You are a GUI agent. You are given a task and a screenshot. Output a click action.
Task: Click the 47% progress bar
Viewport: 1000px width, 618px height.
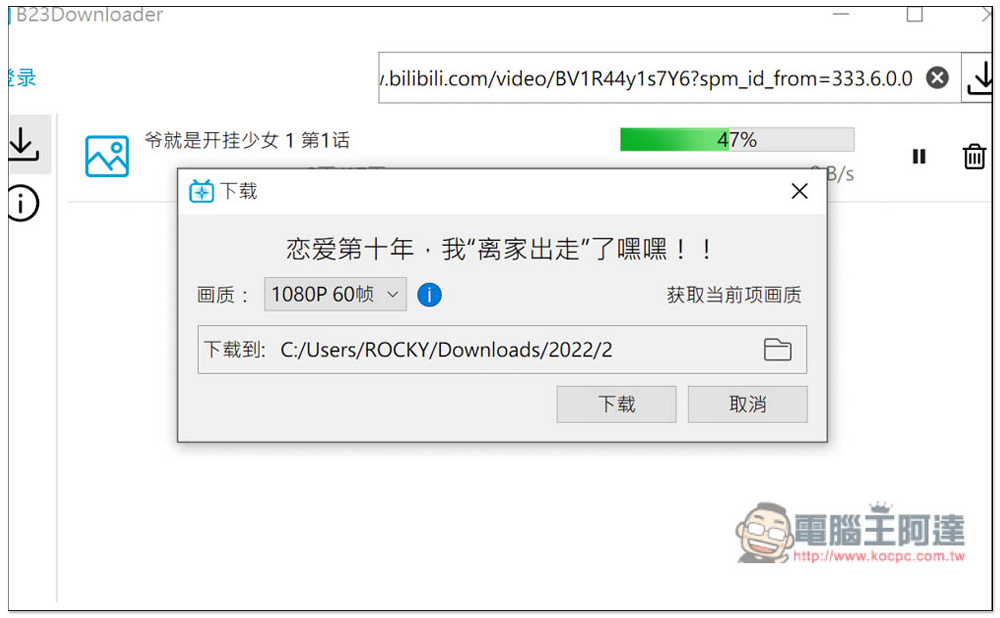pos(737,140)
